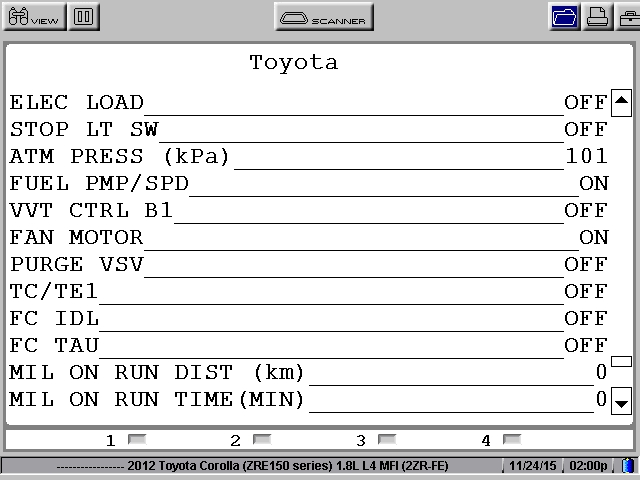Click the ATM PRESS value 101
The height and width of the screenshot is (480, 640).
[587, 156]
